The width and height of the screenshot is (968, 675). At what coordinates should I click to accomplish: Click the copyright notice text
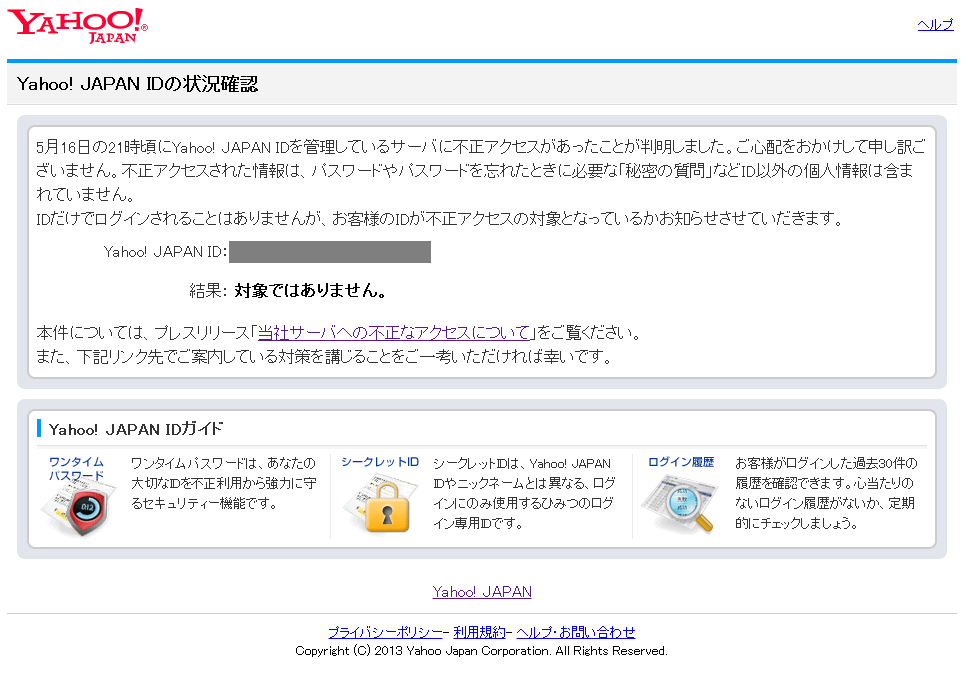(481, 651)
